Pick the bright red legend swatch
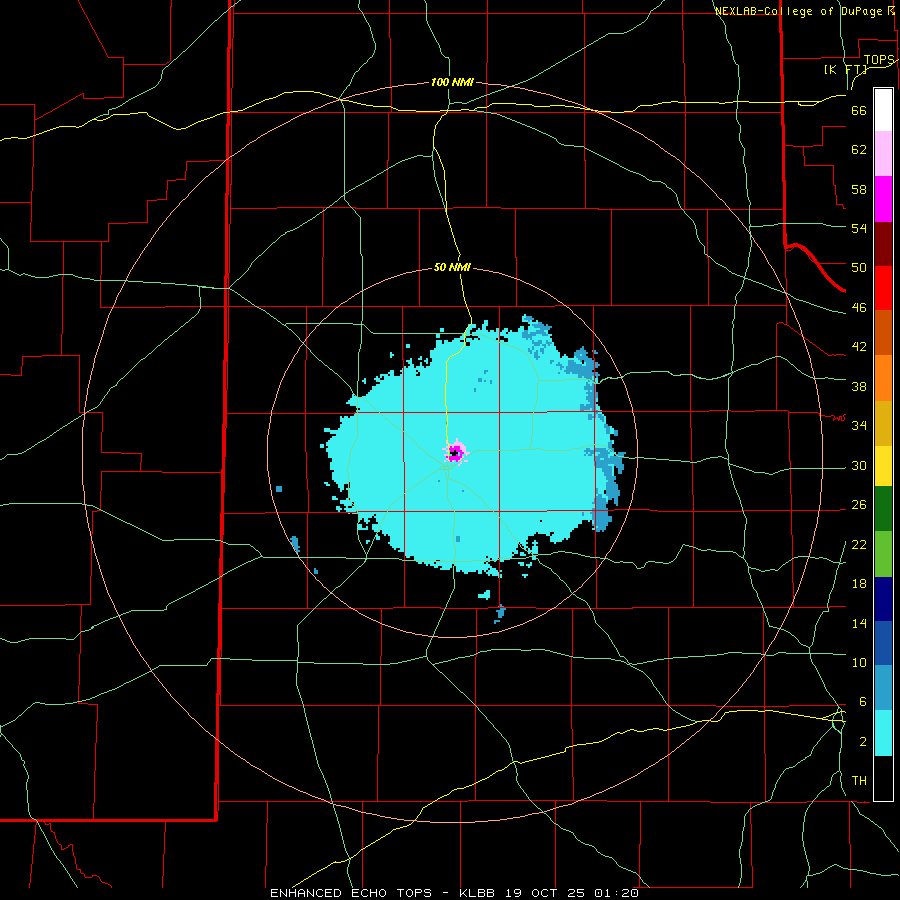 point(883,288)
